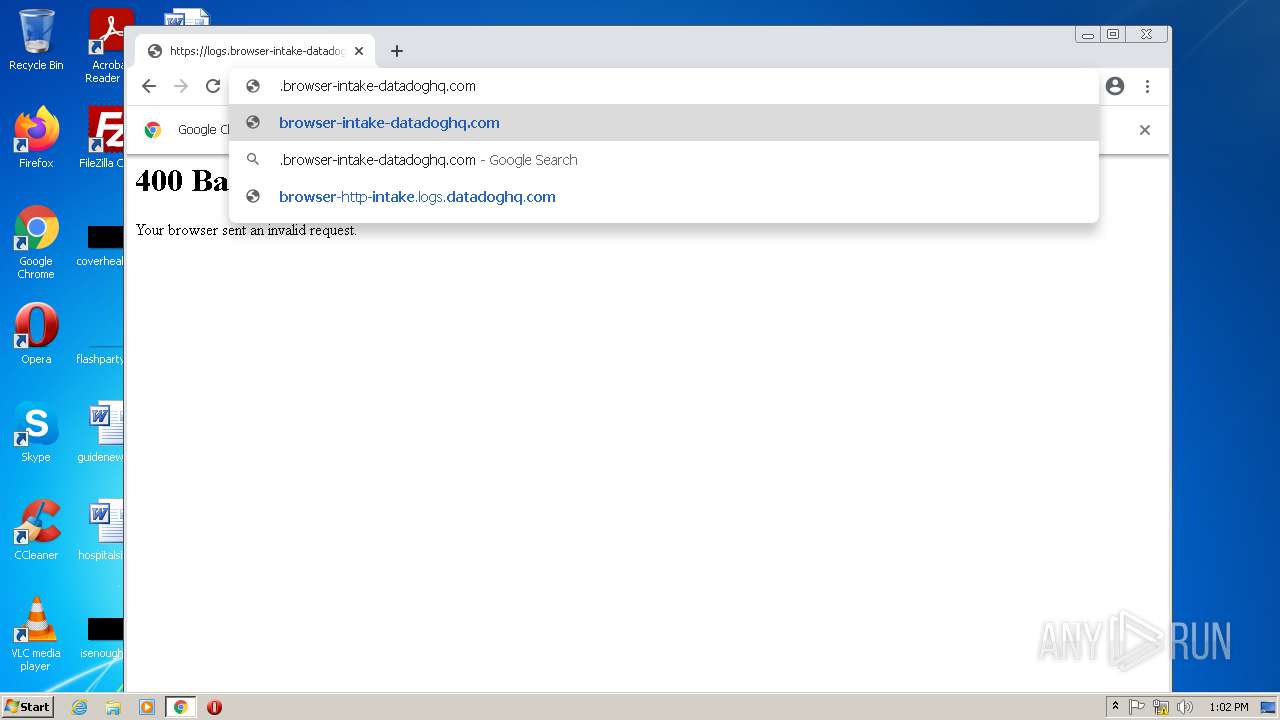Dismiss the Google Chrome info bar

(1145, 130)
